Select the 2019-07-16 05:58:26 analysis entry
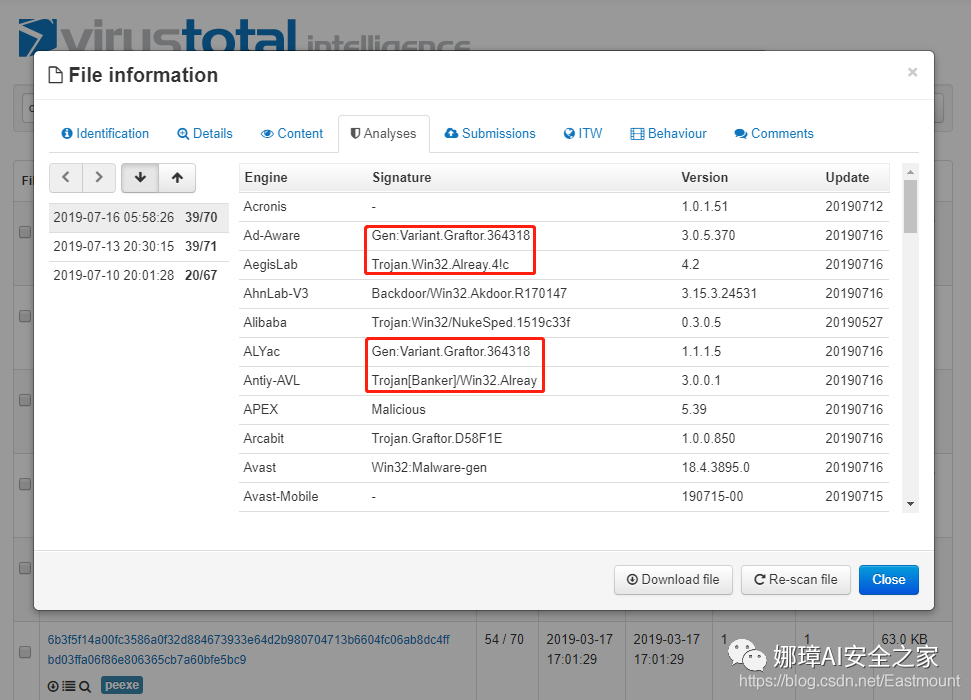 coord(139,217)
